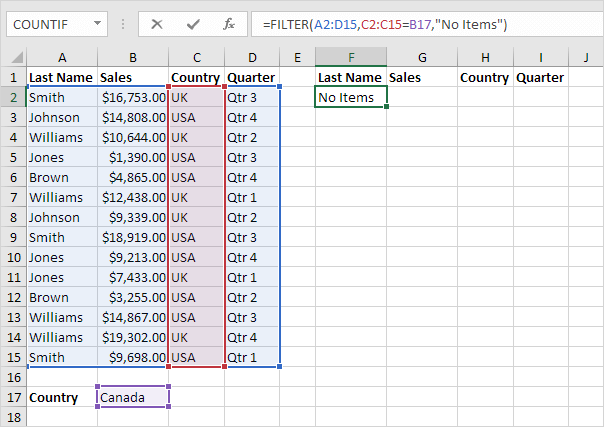This screenshot has height=427, width=604.
Task: Select column D header
Action: click(252, 56)
